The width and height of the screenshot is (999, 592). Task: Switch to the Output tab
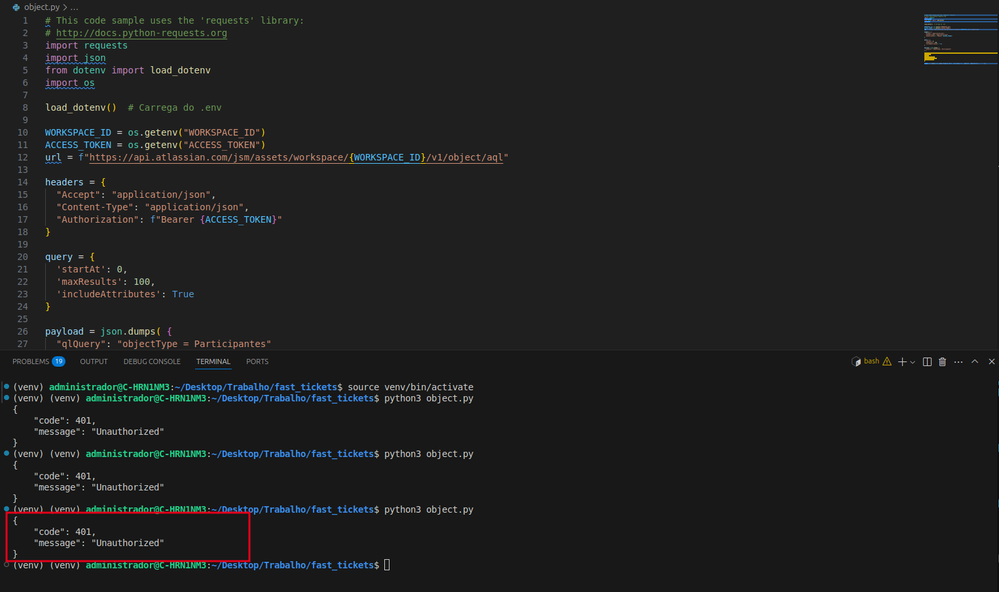(94, 361)
